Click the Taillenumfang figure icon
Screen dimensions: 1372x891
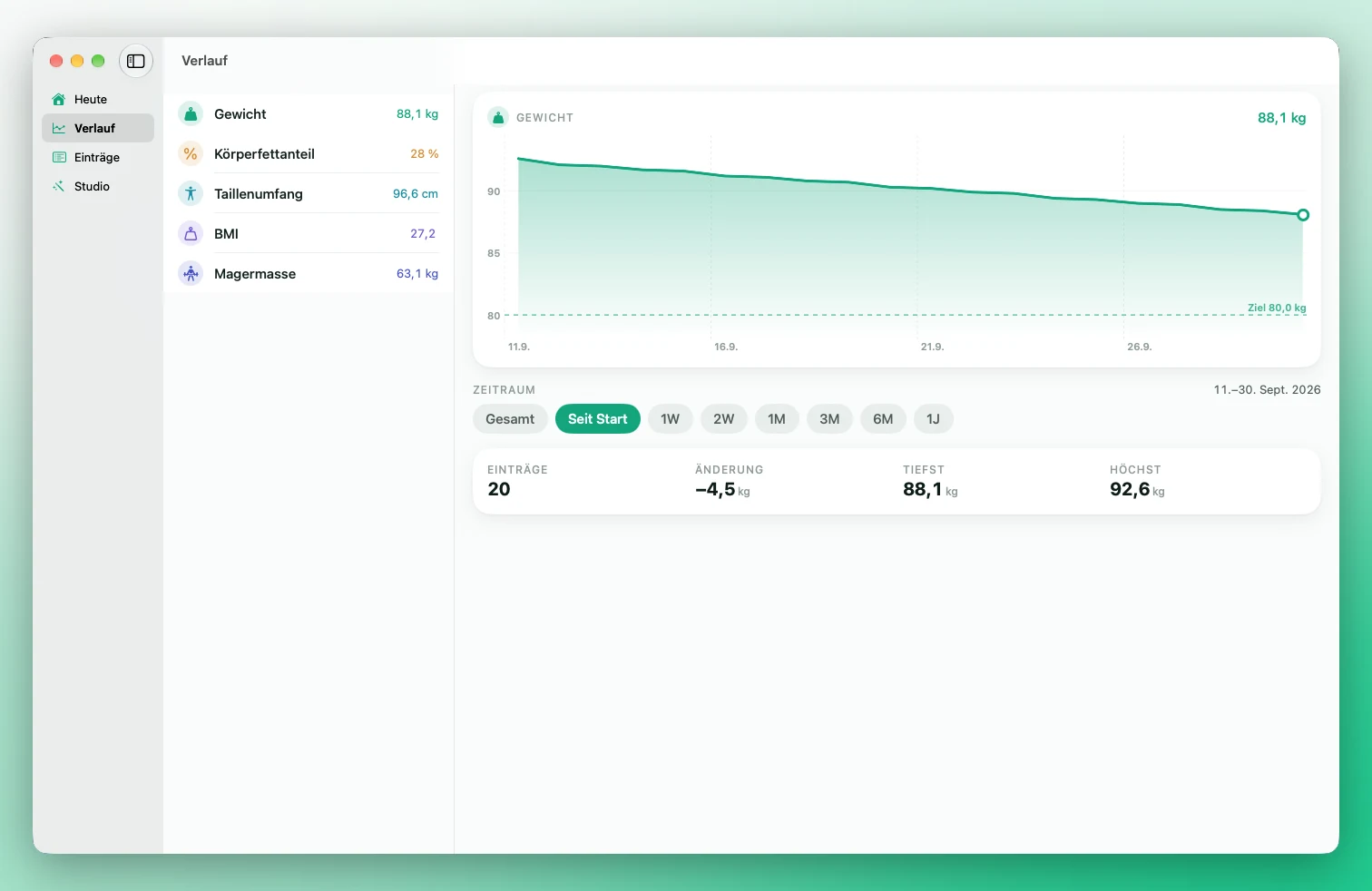191,194
